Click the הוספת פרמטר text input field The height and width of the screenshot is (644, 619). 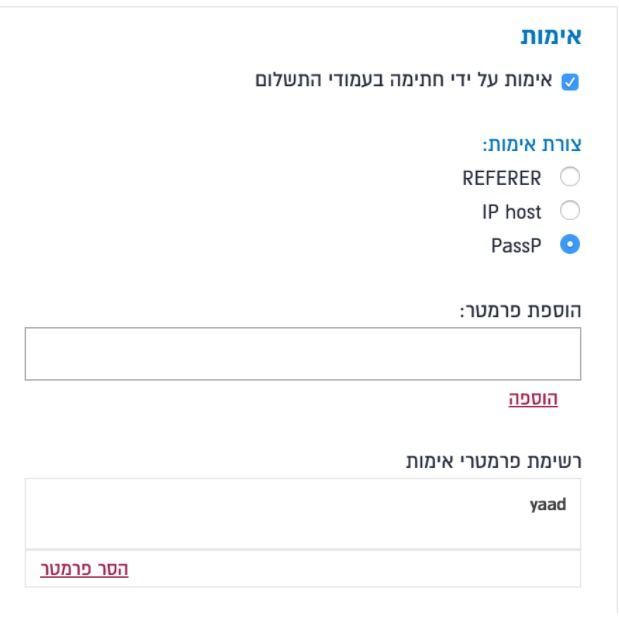302,353
